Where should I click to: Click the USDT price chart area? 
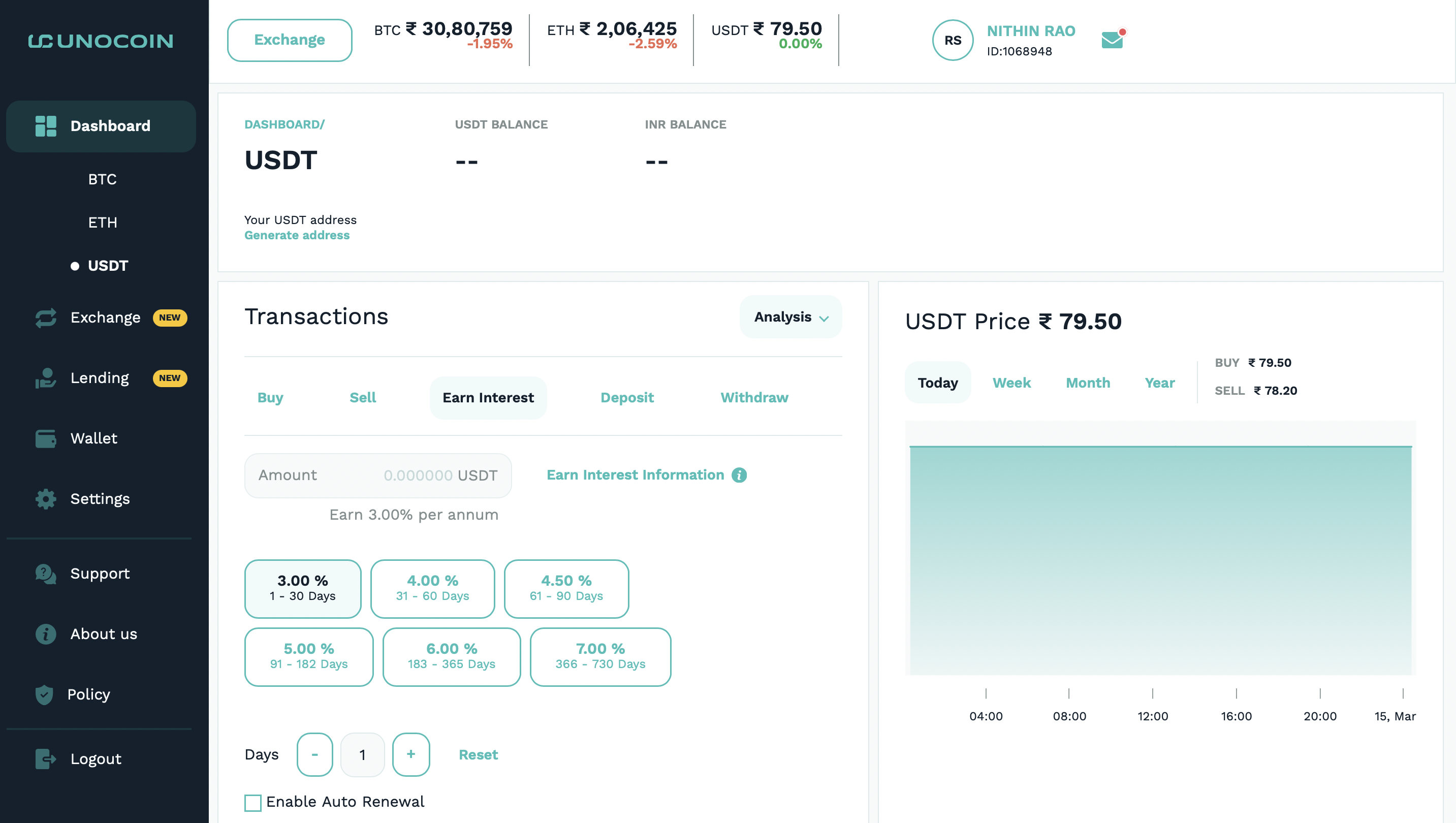coord(1160,548)
